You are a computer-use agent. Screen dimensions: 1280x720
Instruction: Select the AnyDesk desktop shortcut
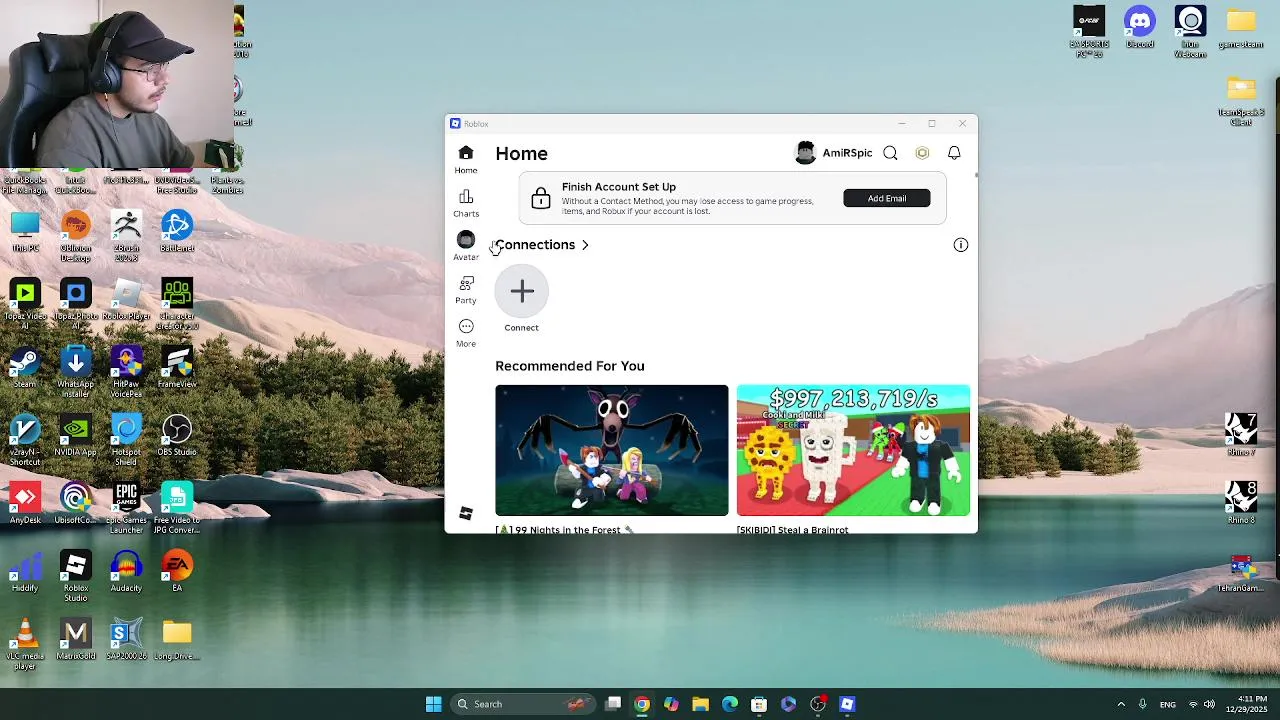tap(25, 504)
